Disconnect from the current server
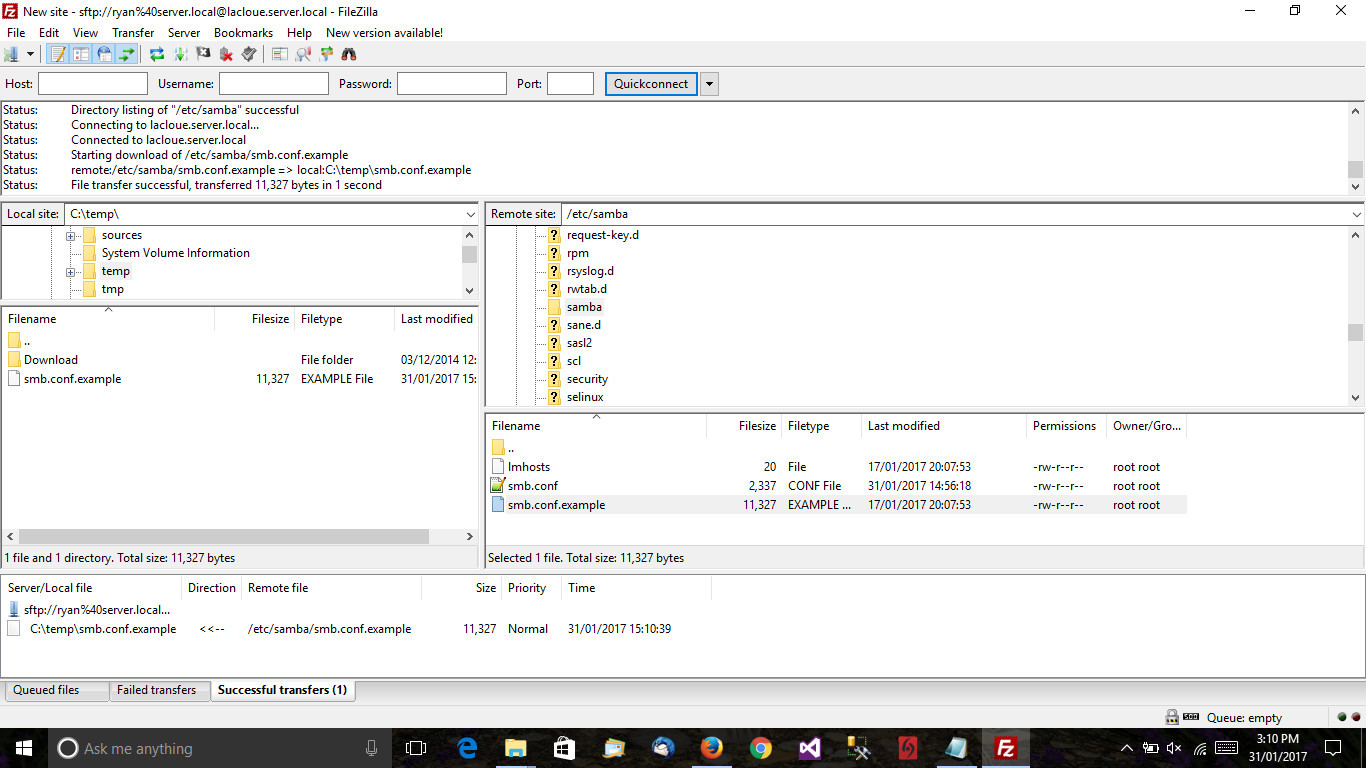1366x768 pixels. click(x=226, y=54)
